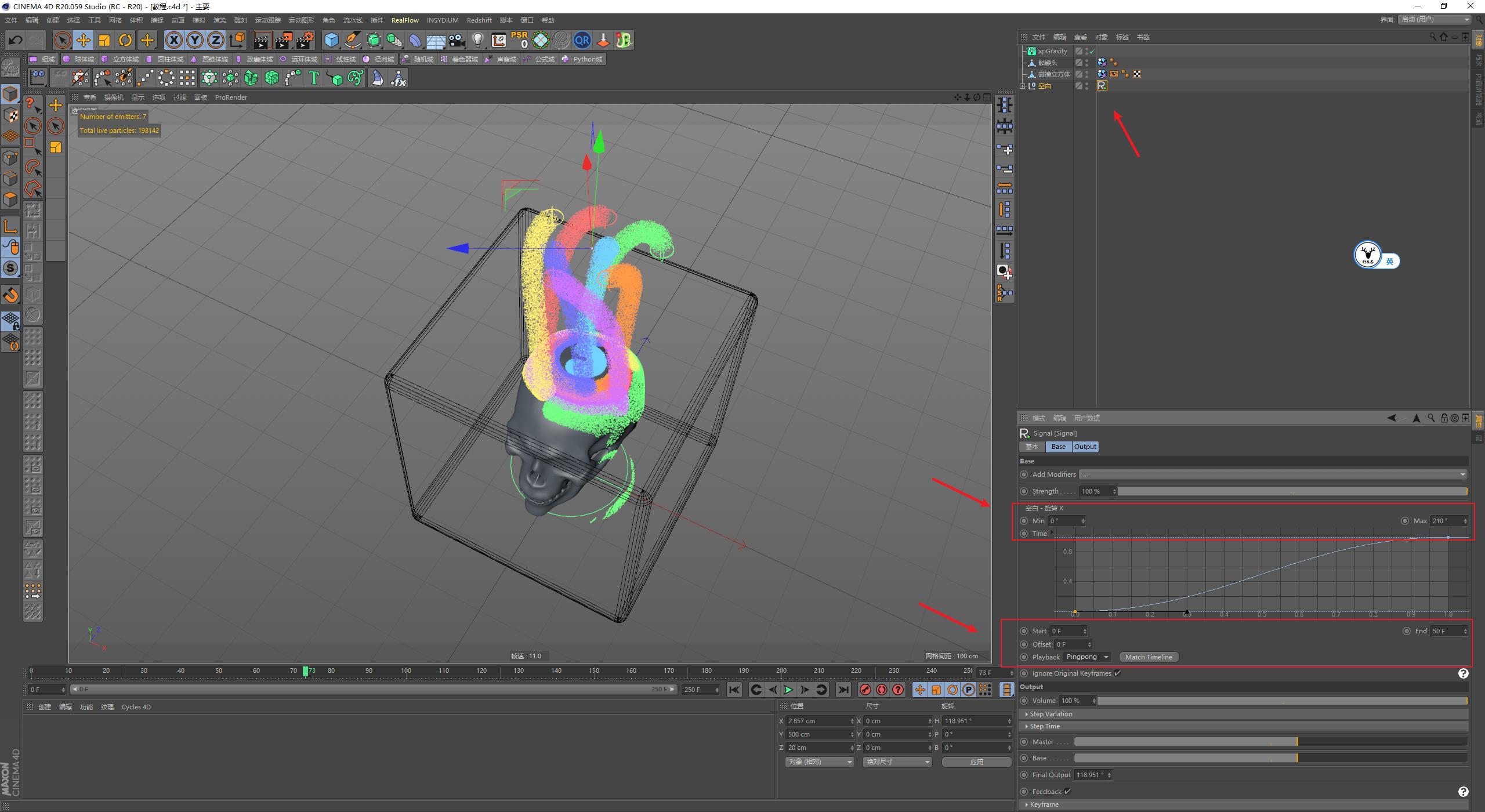Click the Undo icon
The image size is (1485, 812).
15,40
